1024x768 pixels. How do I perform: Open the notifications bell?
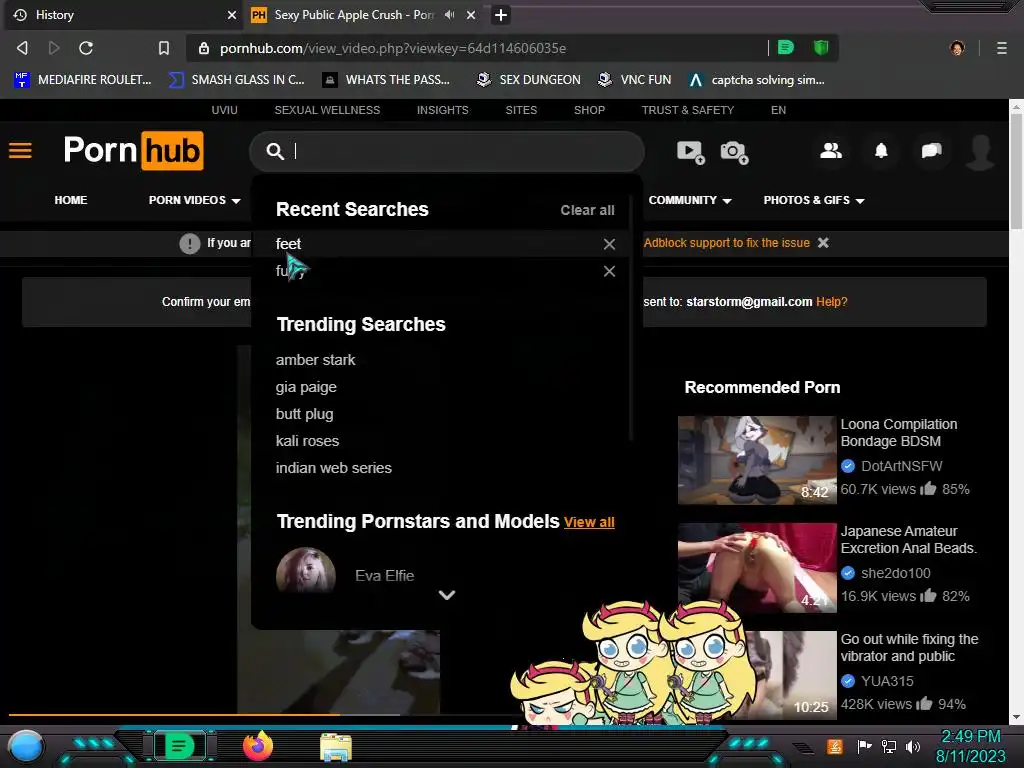[x=881, y=151]
